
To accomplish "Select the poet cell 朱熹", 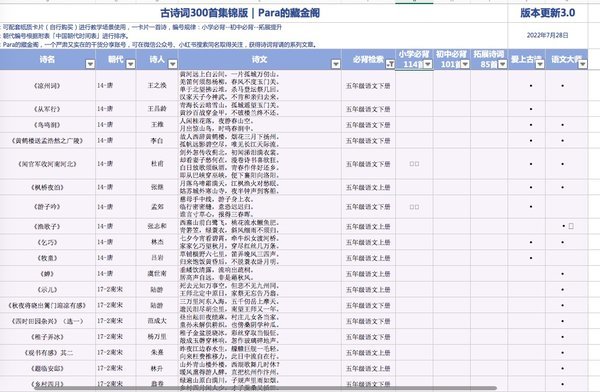I will tap(157, 353).
